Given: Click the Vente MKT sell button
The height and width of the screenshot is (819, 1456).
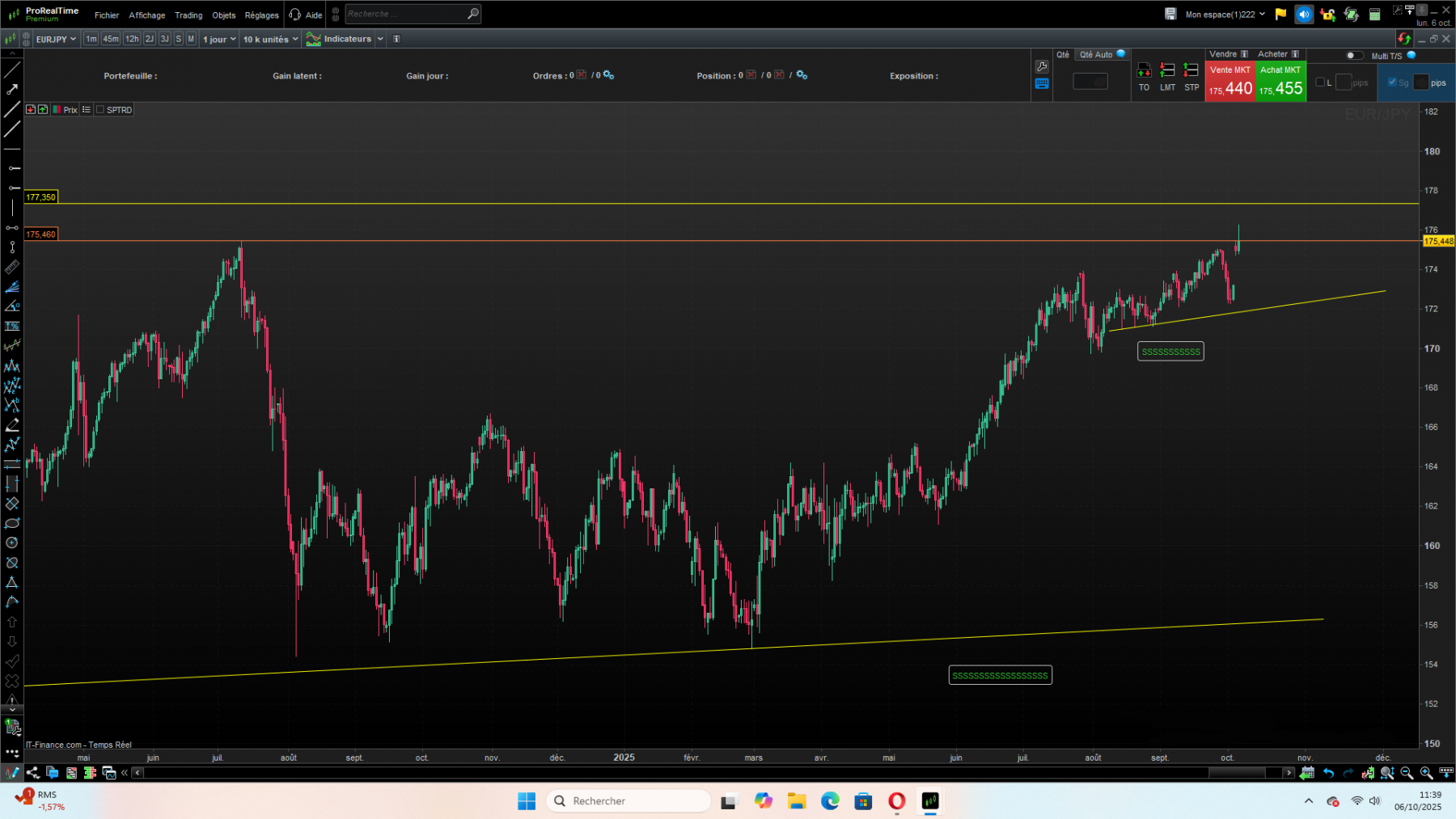Looking at the screenshot, I should pyautogui.click(x=1230, y=81).
